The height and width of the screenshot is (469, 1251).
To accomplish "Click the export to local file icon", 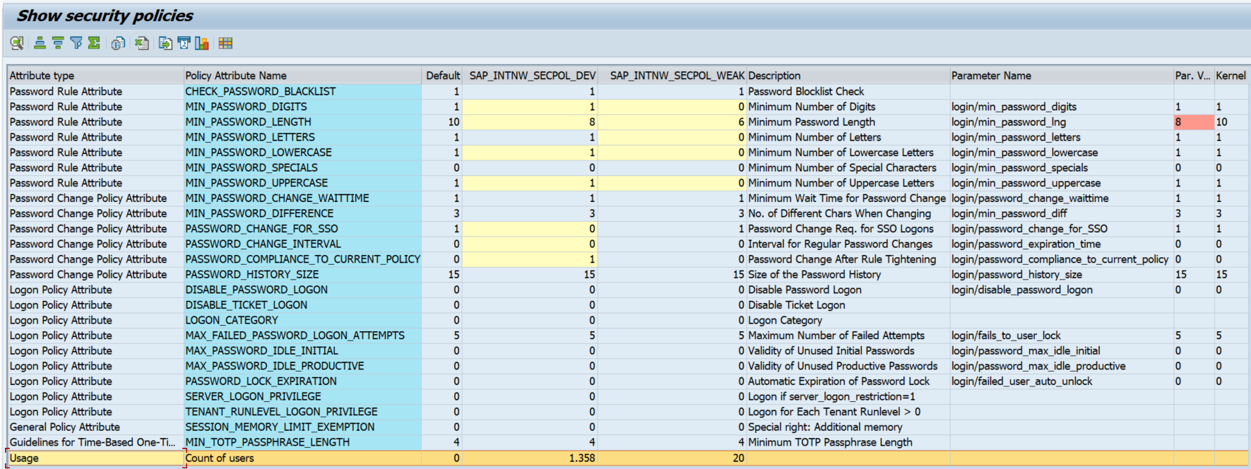I will [x=165, y=43].
